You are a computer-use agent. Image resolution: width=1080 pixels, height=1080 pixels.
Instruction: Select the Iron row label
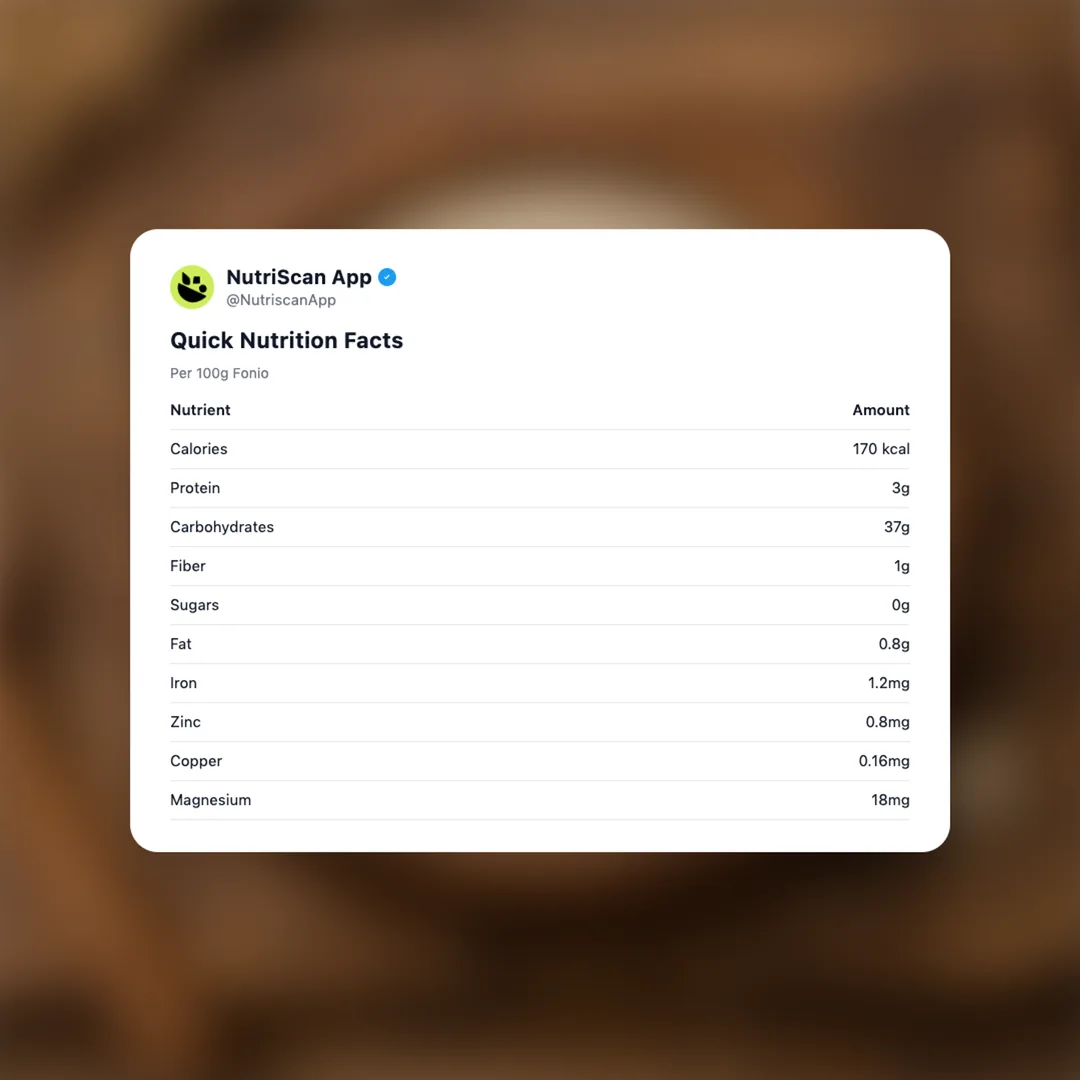click(183, 683)
